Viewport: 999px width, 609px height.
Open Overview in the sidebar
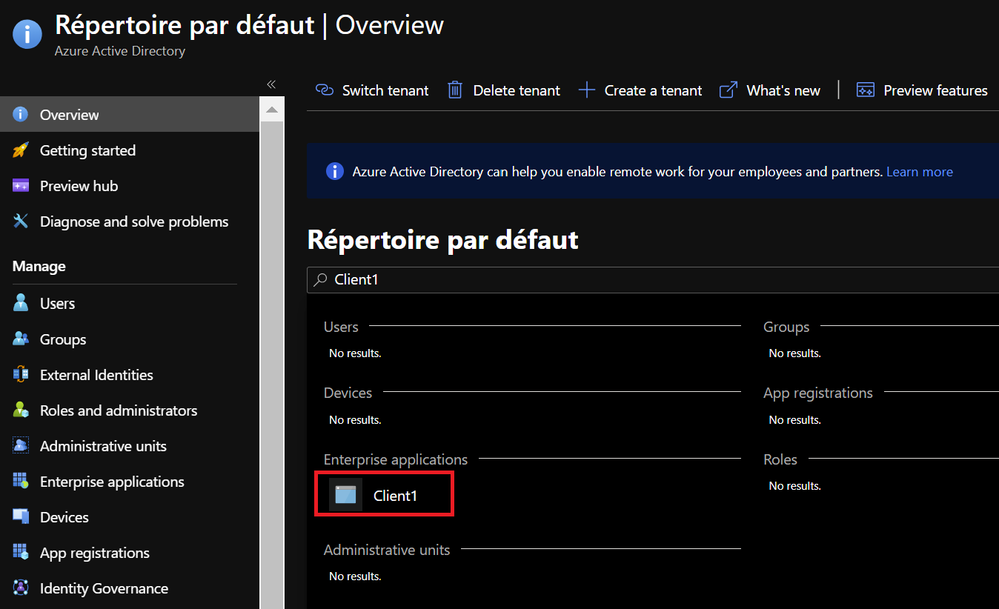pyautogui.click(x=129, y=115)
